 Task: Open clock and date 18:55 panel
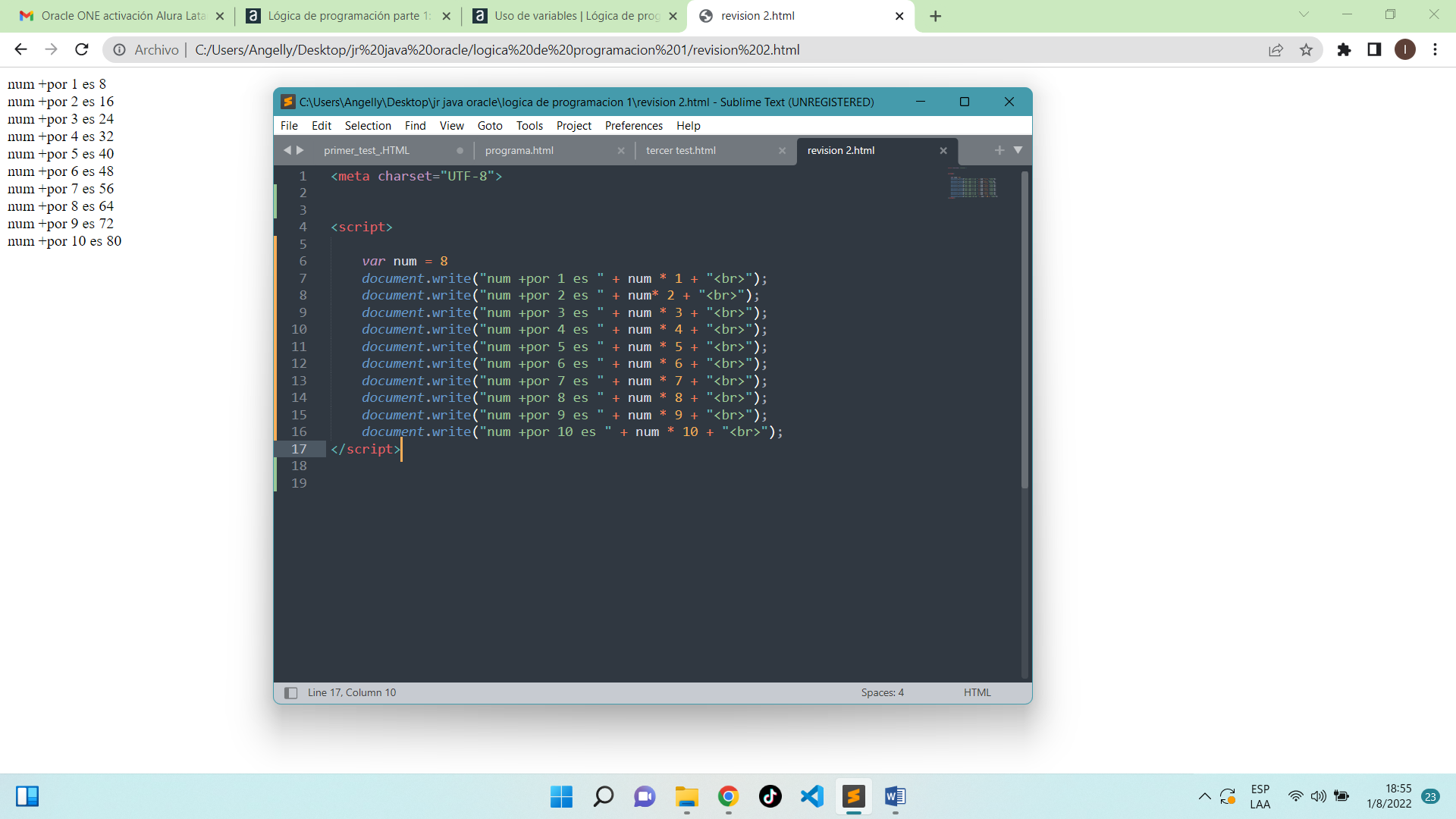click(1389, 796)
